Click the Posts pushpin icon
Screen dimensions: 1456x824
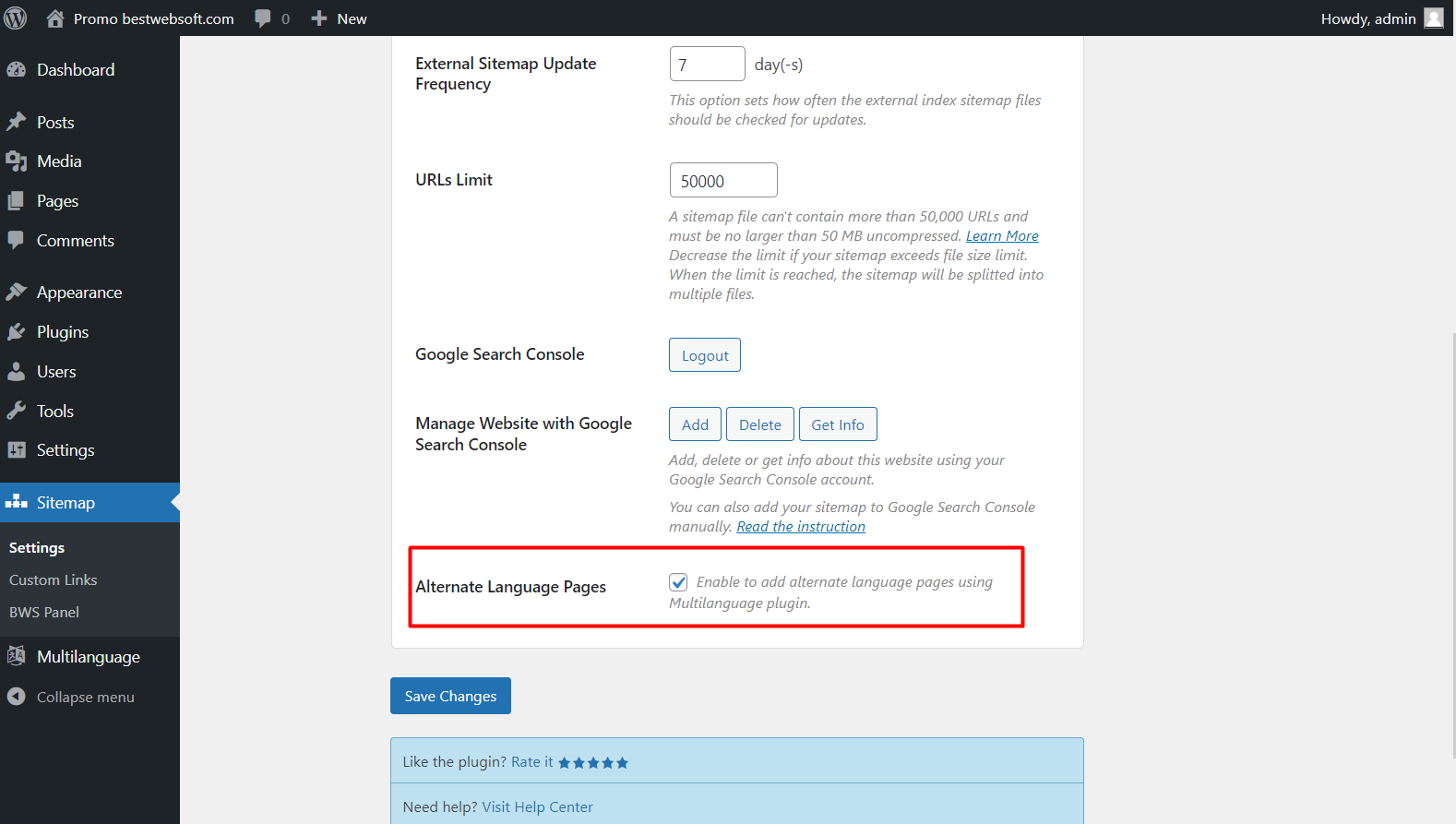(17, 122)
